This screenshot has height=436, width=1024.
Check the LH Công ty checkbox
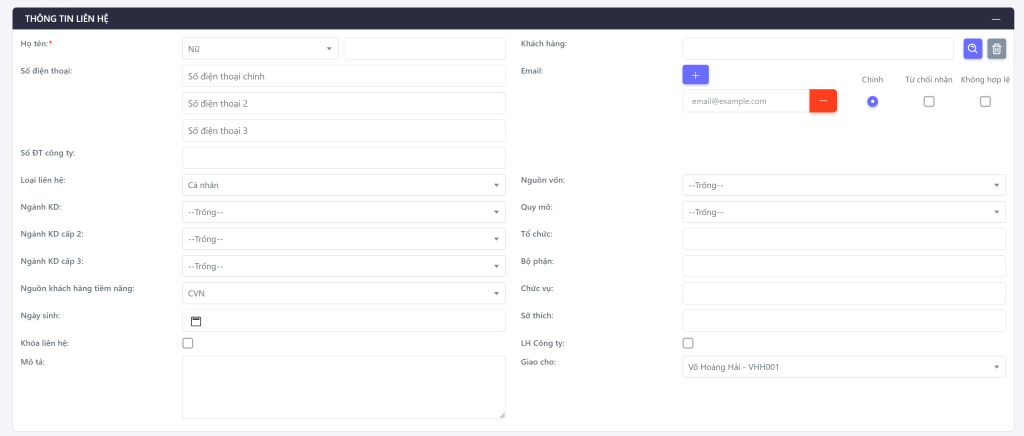point(688,343)
